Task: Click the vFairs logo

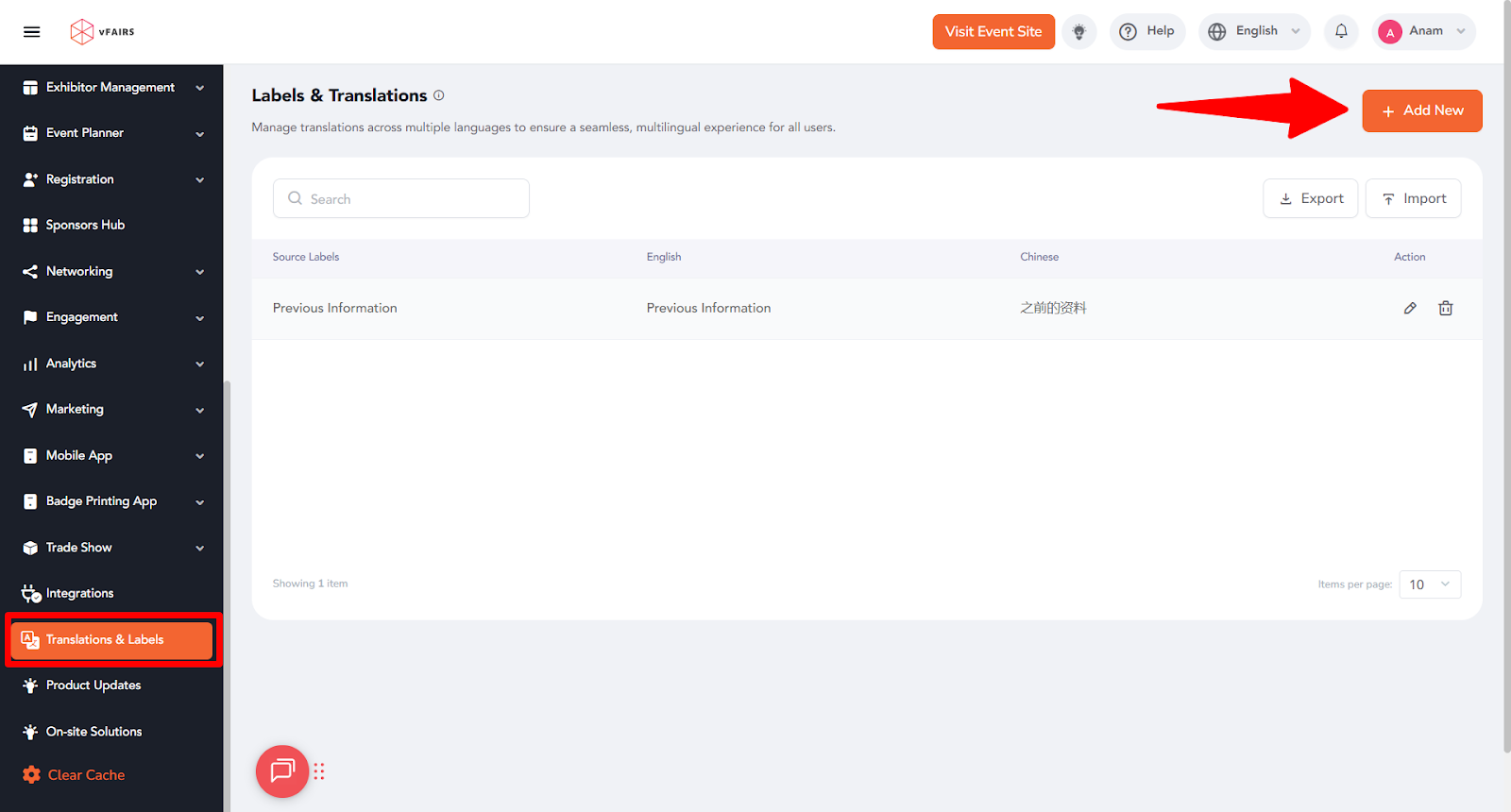Action: [102, 32]
